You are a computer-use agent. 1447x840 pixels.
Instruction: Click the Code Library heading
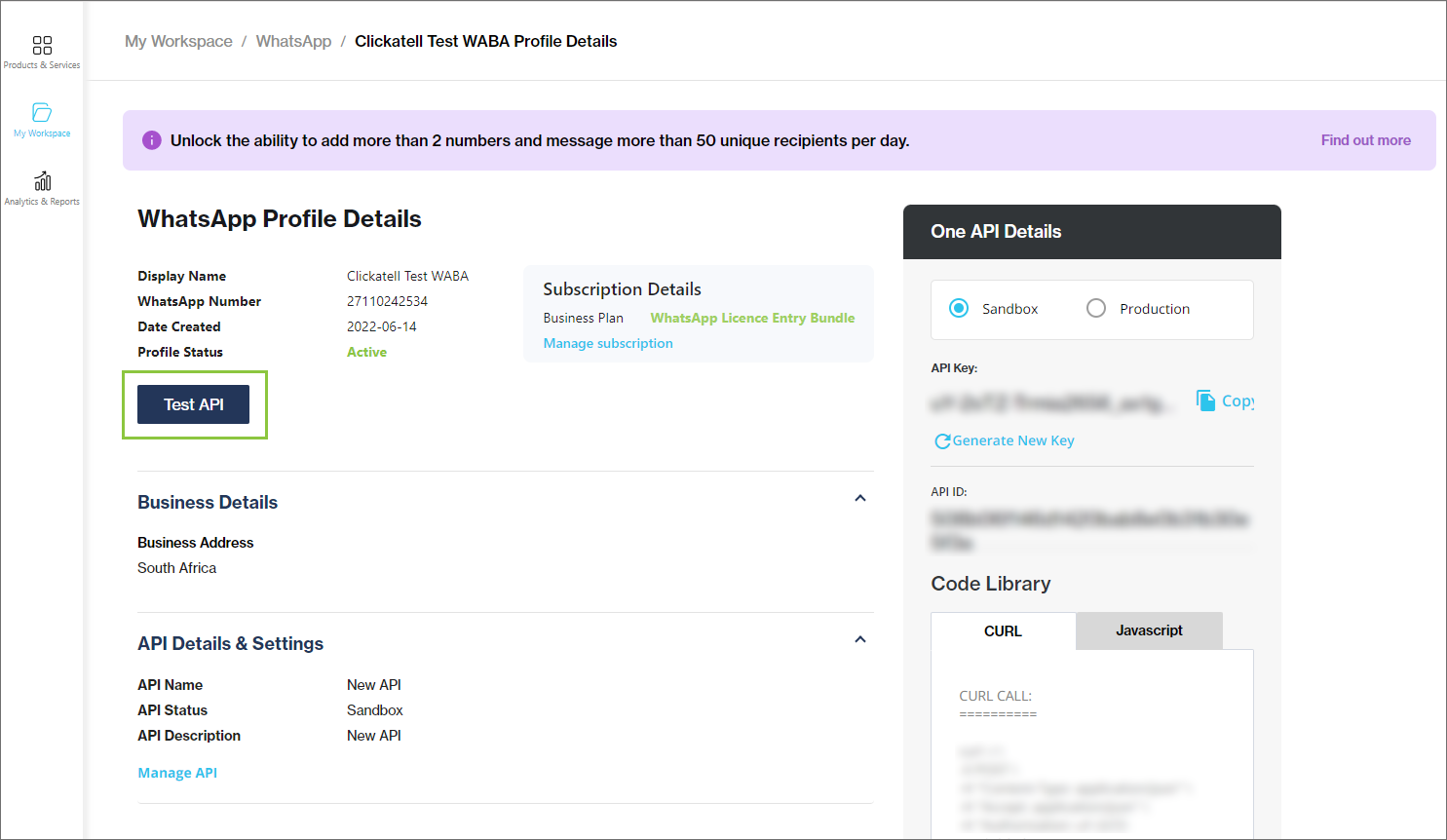coord(990,584)
